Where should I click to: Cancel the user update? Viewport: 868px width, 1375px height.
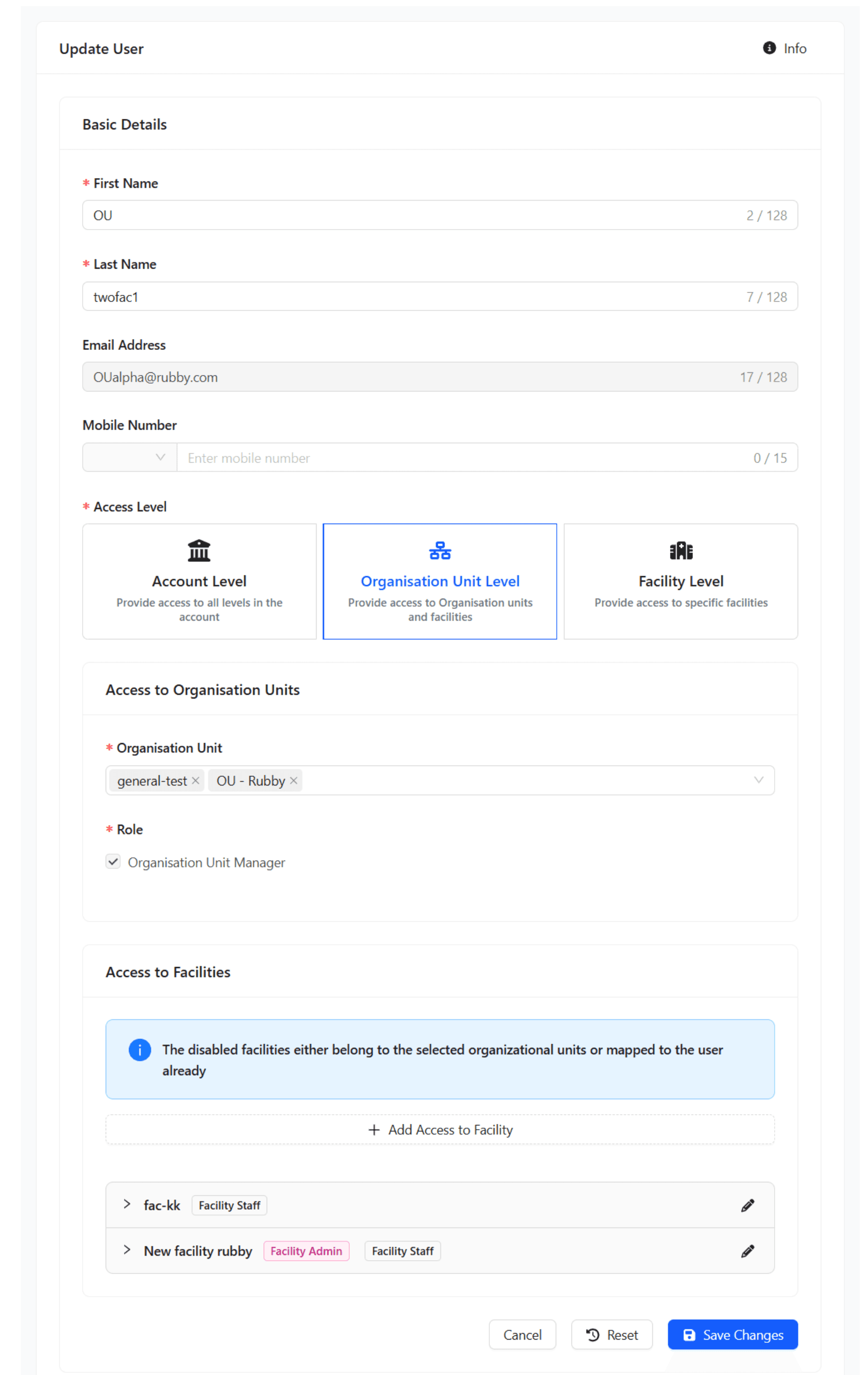pos(522,1334)
